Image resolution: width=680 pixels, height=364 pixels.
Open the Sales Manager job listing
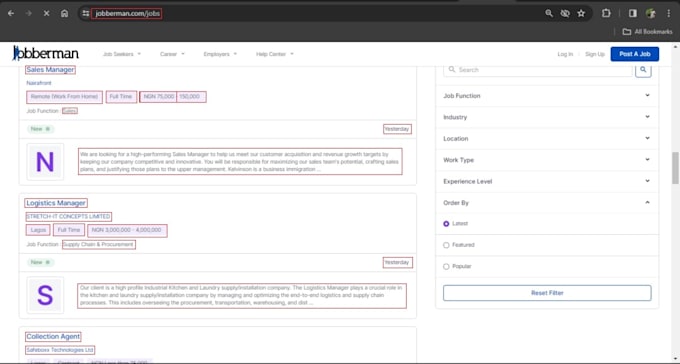tap(50, 69)
